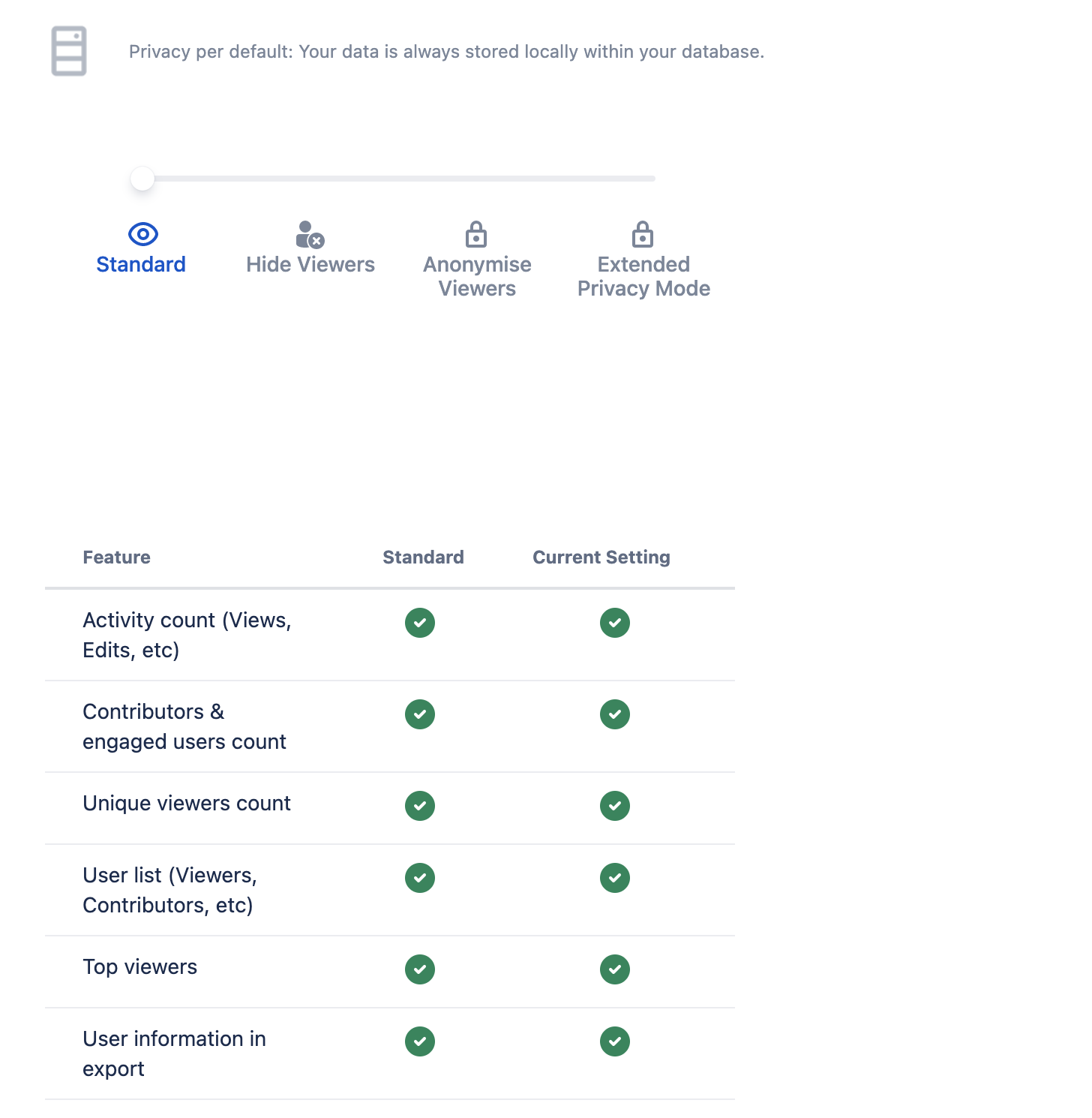Click the database server icon
The height and width of the screenshot is (1118, 1092).
[69, 51]
